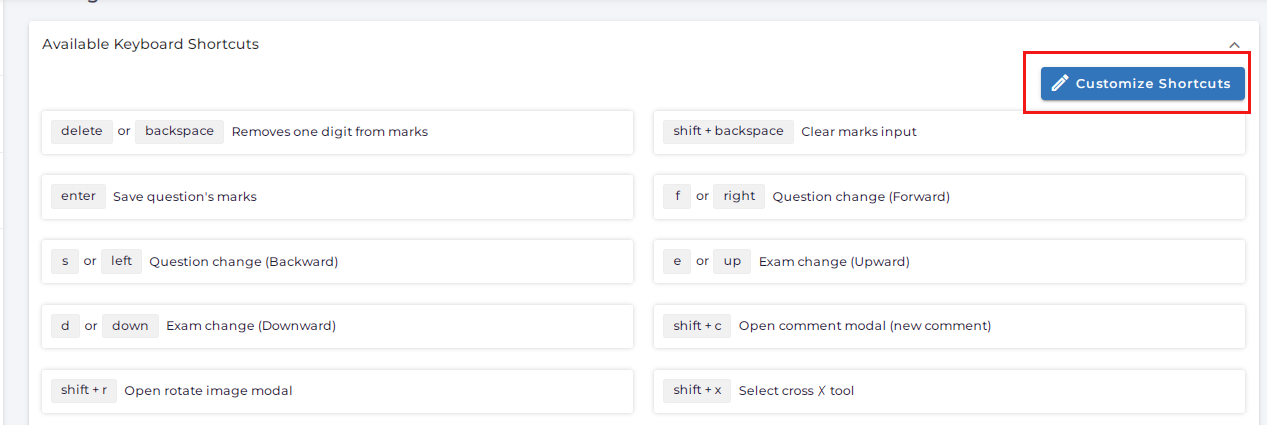Click the shift + c key badge
This screenshot has height=425, width=1267.
click(696, 325)
